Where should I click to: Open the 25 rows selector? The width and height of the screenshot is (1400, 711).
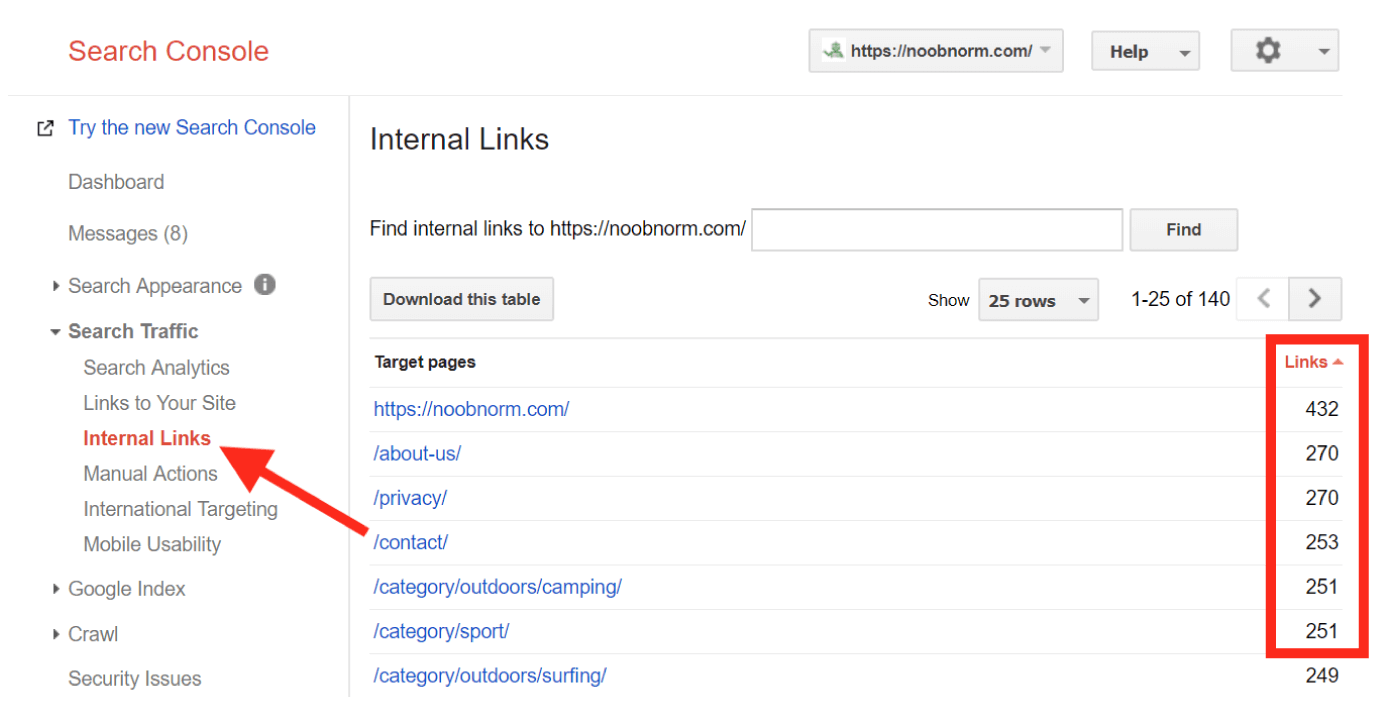[x=1038, y=300]
